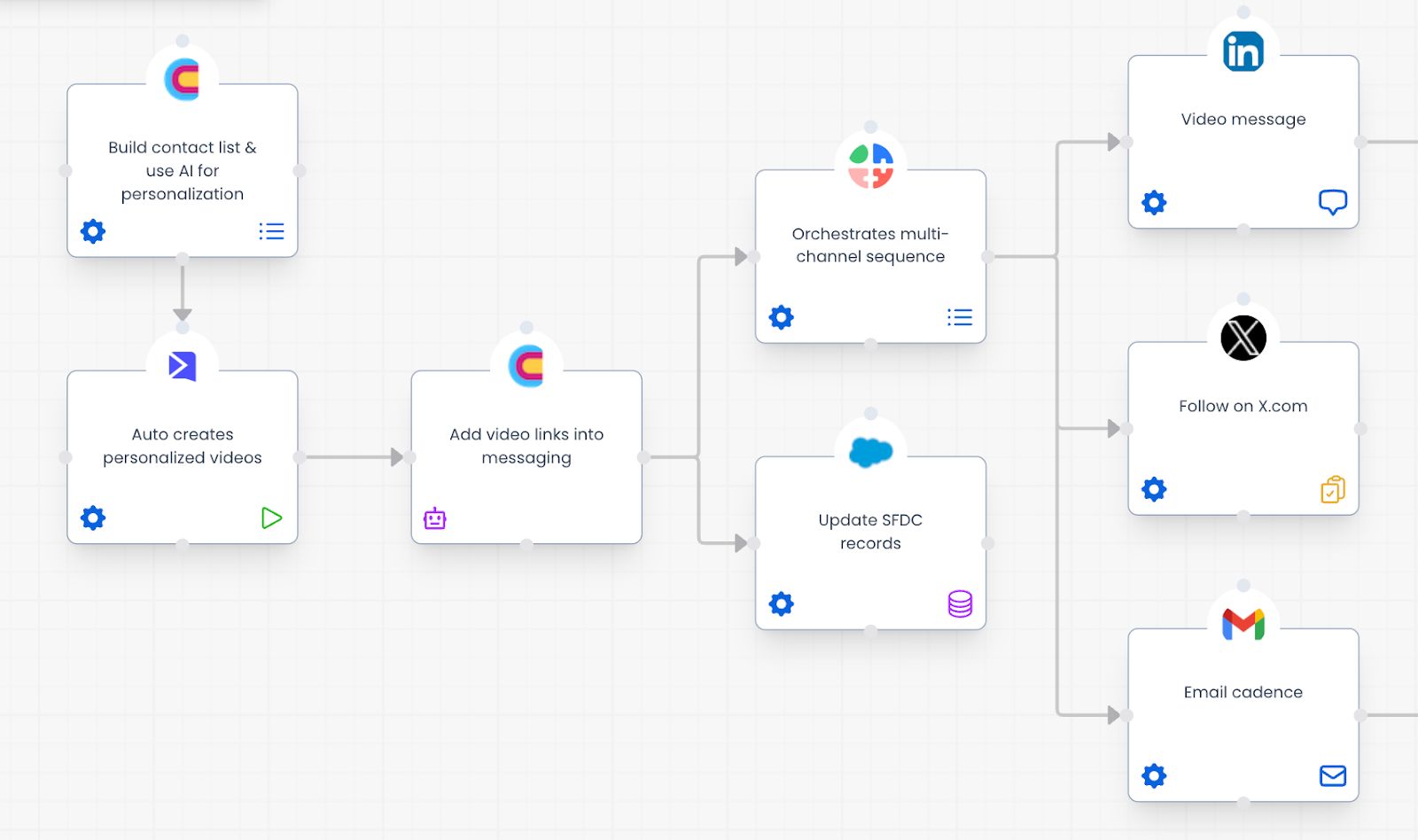Click the X.com logo icon
Screen dimensions: 1418x840
[x=1243, y=338]
